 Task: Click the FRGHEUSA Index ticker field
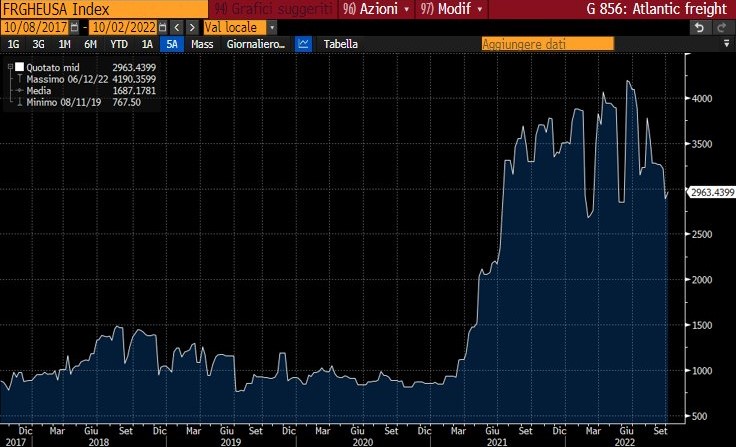coord(104,9)
